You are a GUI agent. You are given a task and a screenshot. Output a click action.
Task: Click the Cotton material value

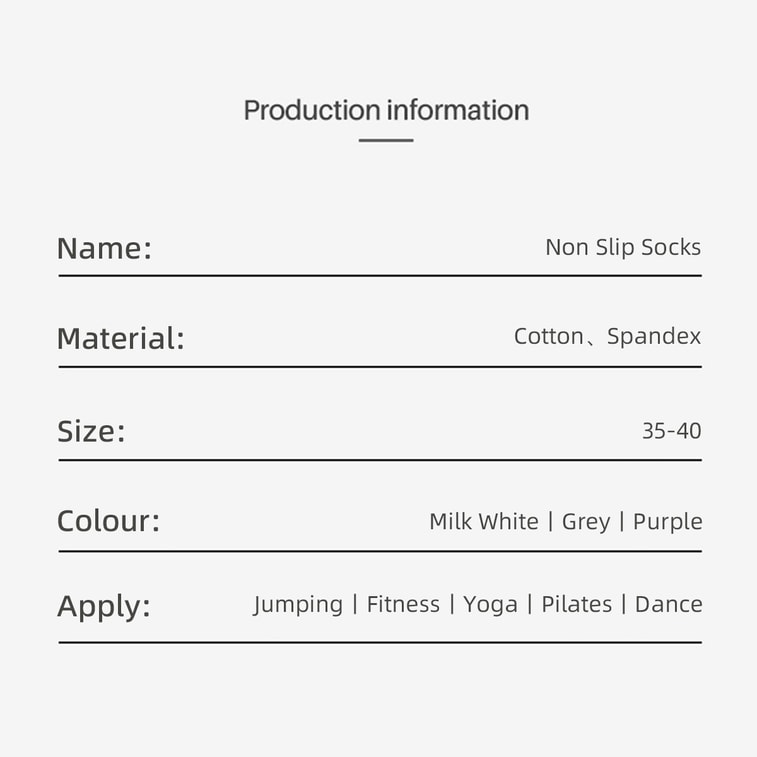(548, 337)
